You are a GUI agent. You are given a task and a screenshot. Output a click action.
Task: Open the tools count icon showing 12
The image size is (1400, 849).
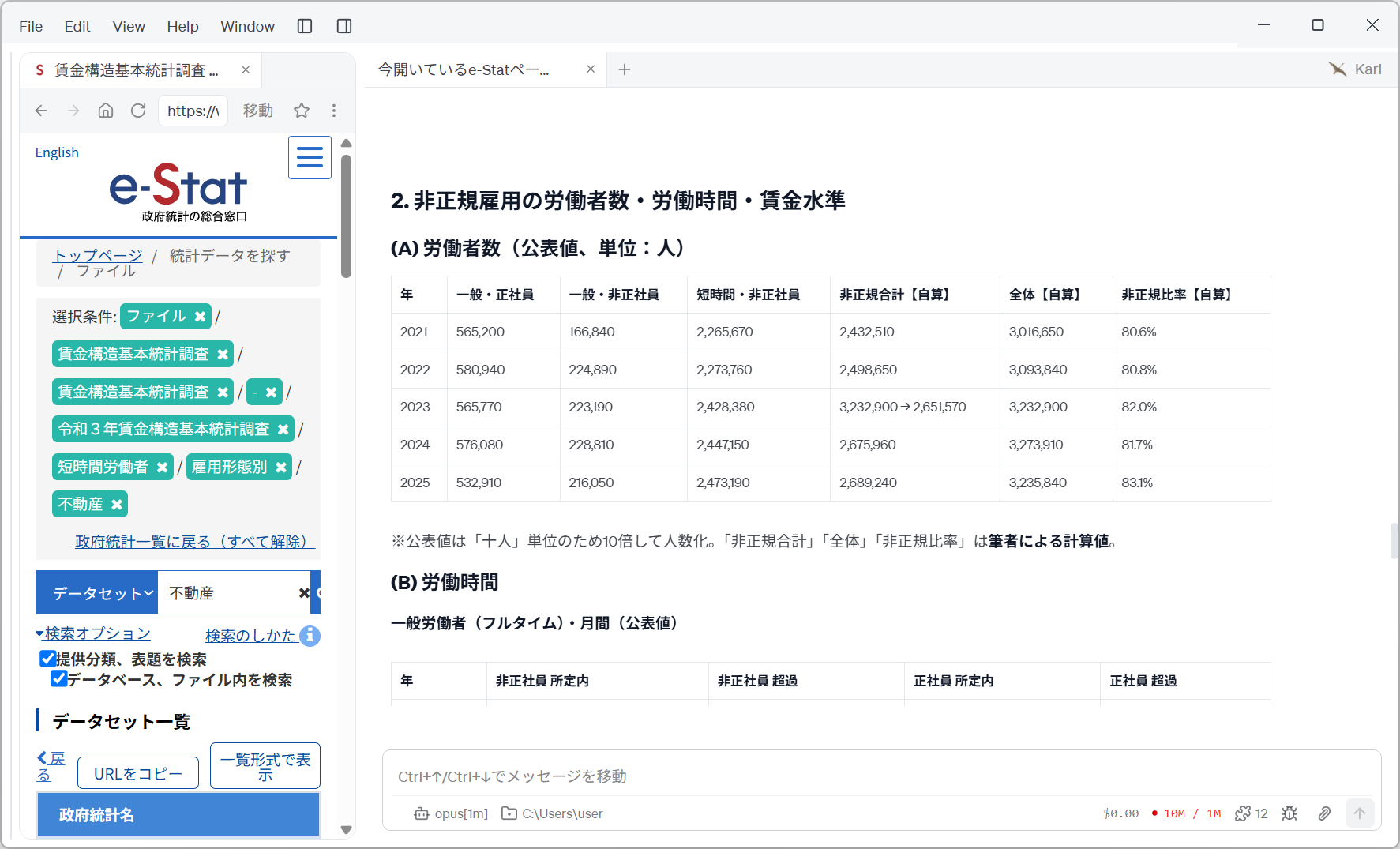[1251, 813]
